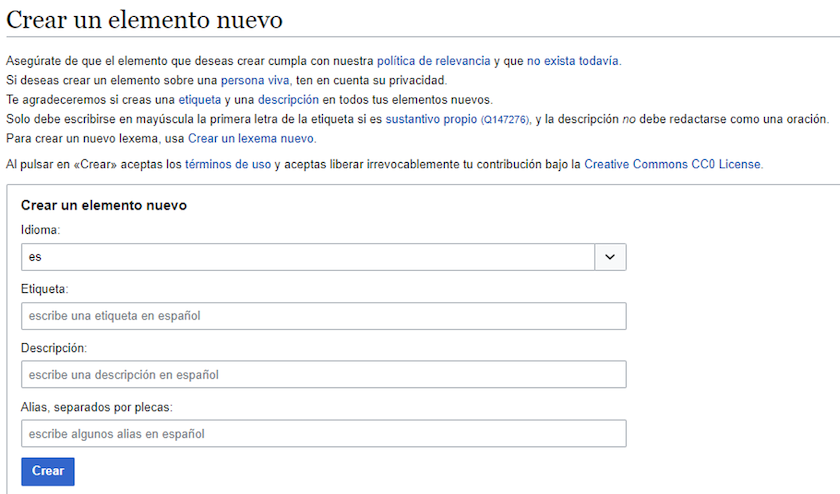Follow the 'no exista todavía' link
Screen dimensions: 840x494
pos(573,61)
